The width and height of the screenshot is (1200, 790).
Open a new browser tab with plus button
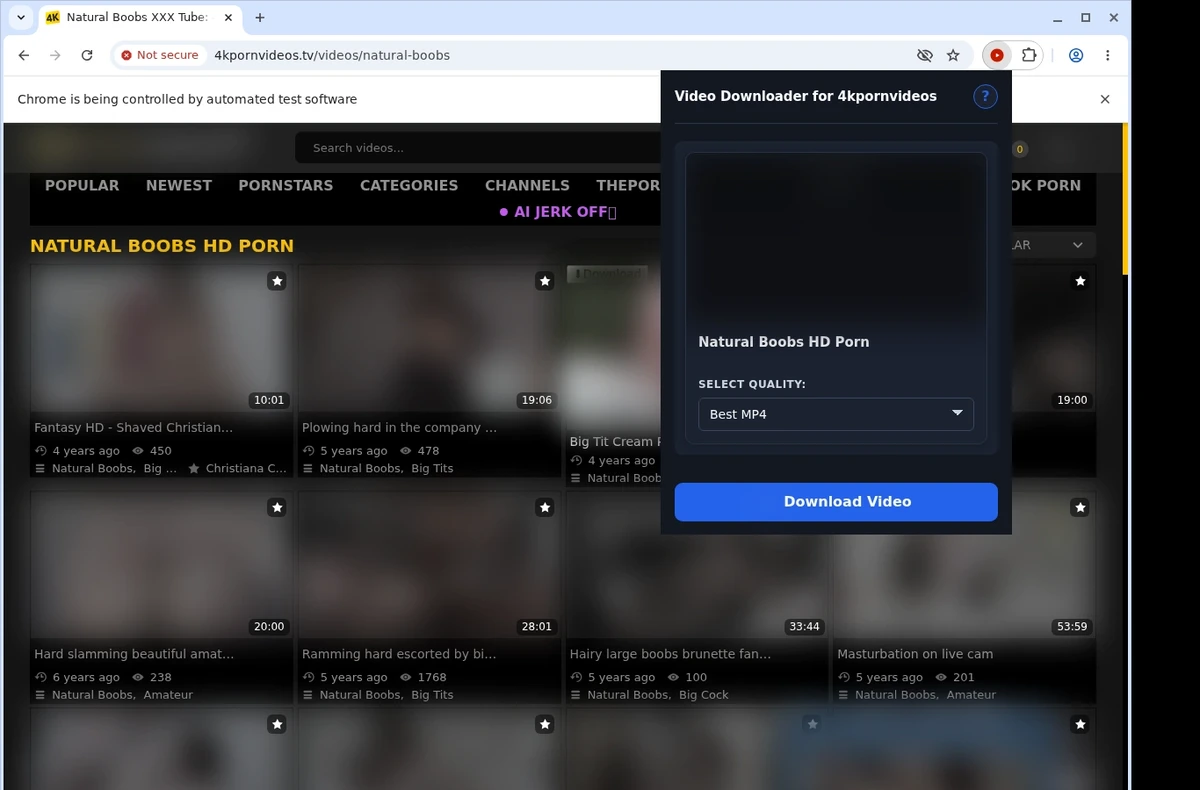coord(260,17)
